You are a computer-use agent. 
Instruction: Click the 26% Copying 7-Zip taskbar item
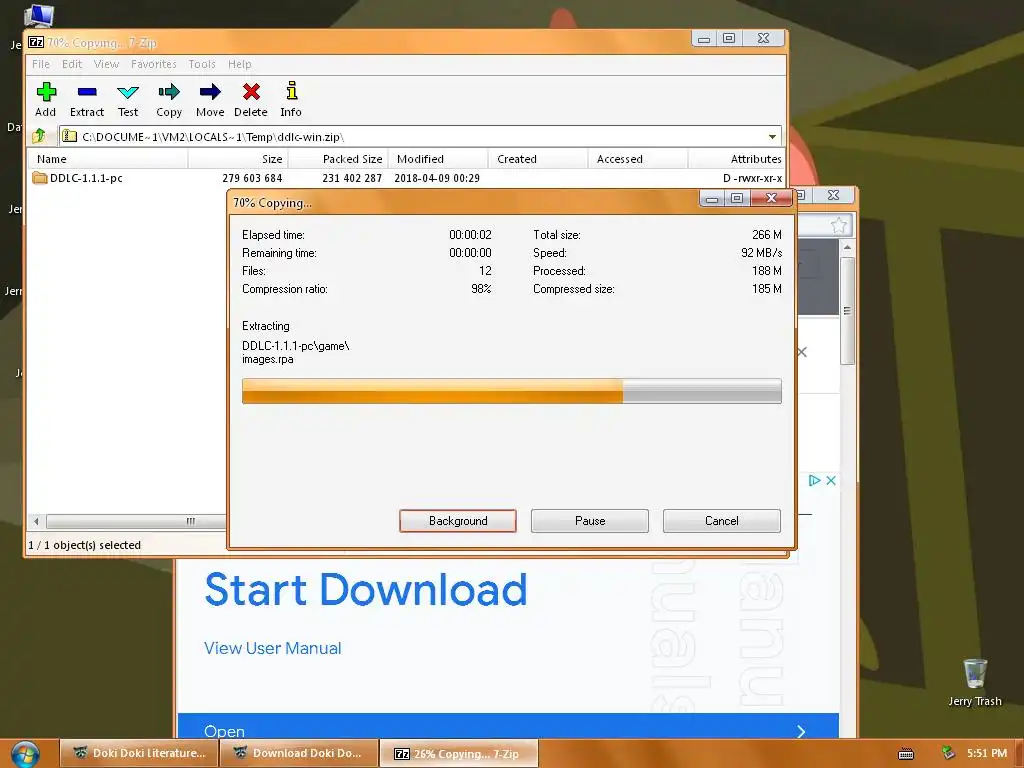pos(459,754)
